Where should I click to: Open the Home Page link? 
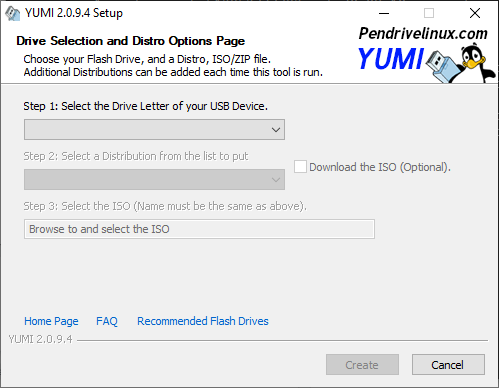[x=51, y=321]
